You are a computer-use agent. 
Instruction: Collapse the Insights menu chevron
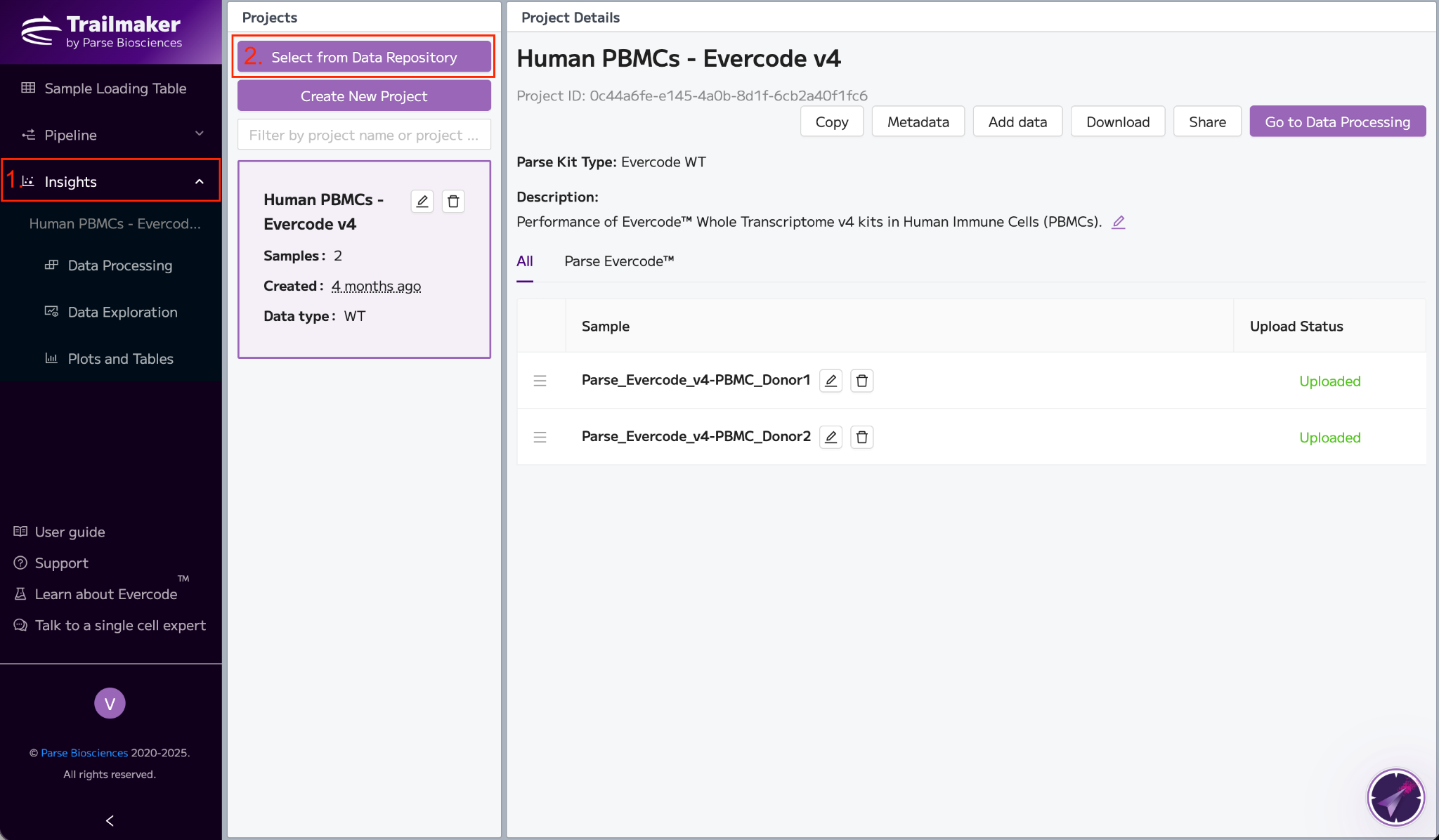(200, 182)
